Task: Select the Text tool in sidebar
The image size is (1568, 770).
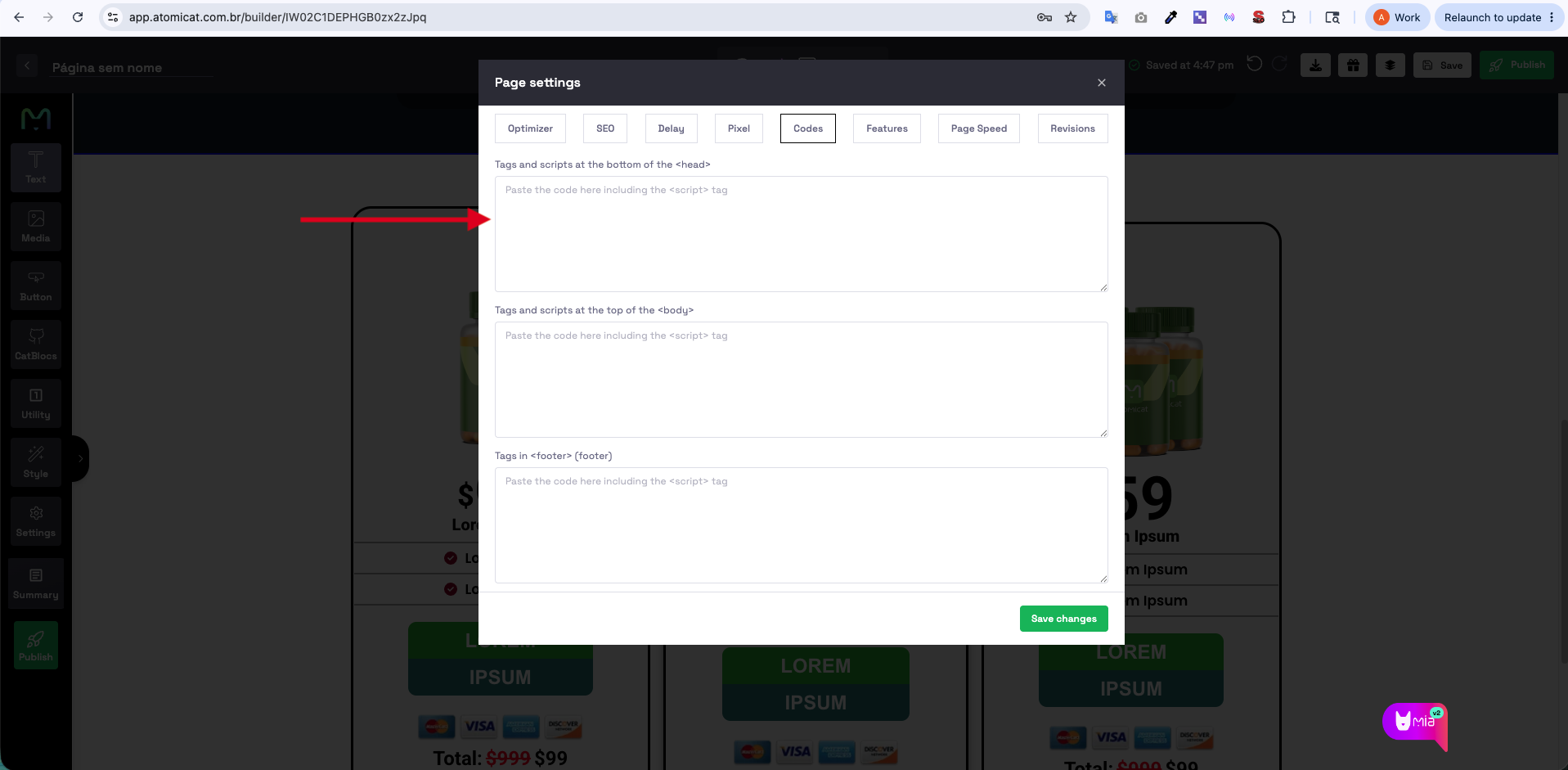Action: point(36,168)
